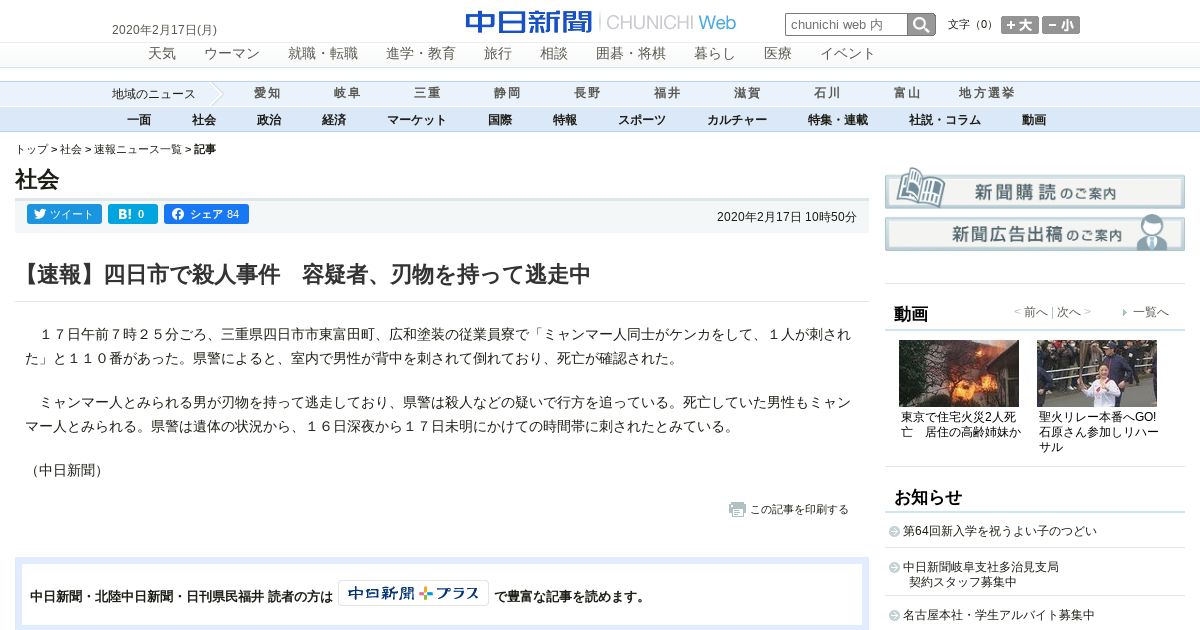Open the 暮らし menu item
This screenshot has width=1200, height=630.
click(715, 54)
